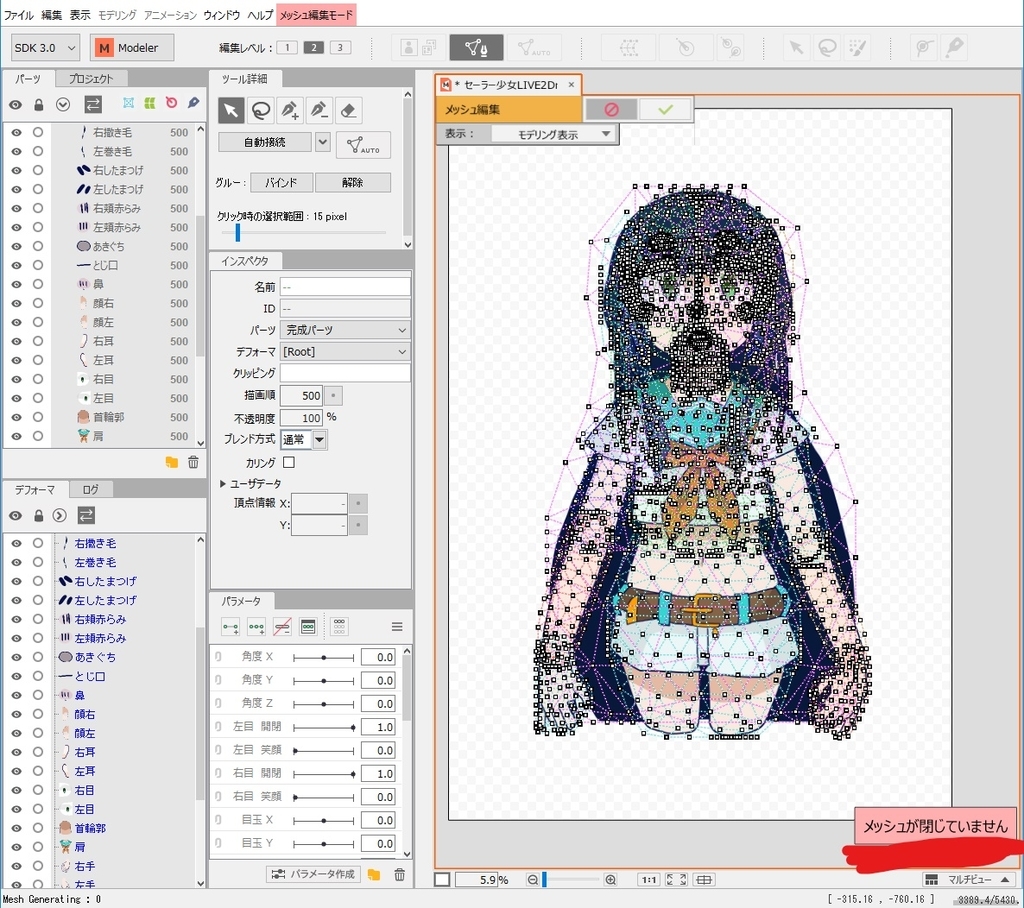Click the 解除 glue release button
1024x908 pixels.
[x=353, y=182]
